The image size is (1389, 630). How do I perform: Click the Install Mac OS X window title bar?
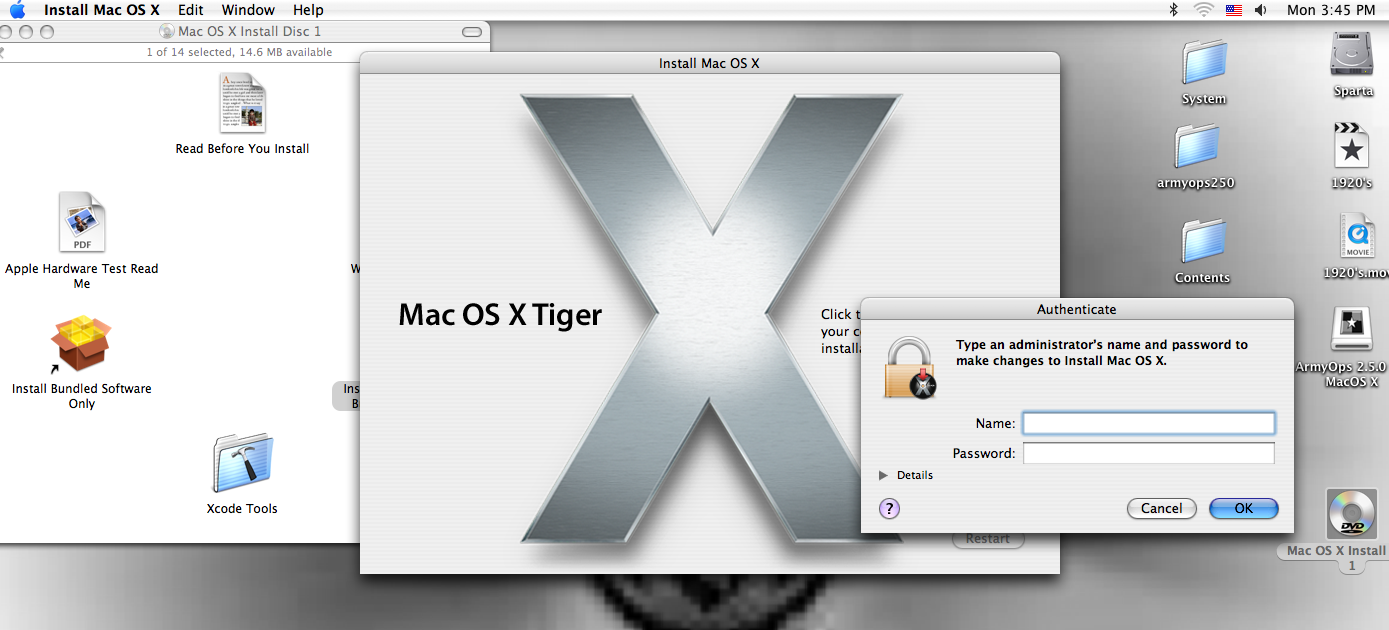tap(709, 63)
